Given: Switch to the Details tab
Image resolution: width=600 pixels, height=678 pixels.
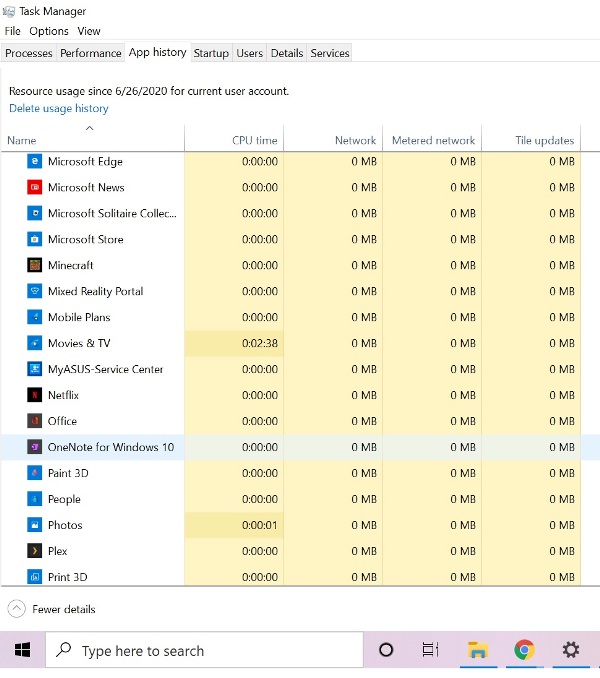Looking at the screenshot, I should click(287, 53).
